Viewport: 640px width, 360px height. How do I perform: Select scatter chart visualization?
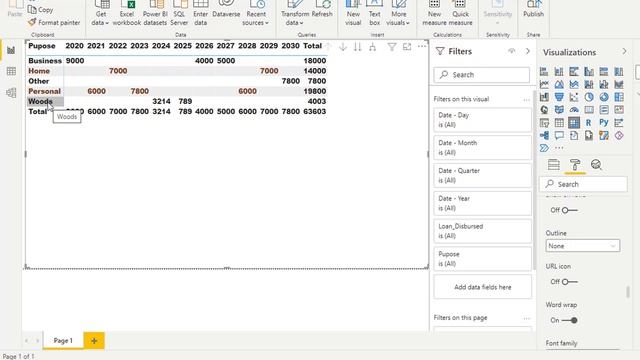pos(574,97)
